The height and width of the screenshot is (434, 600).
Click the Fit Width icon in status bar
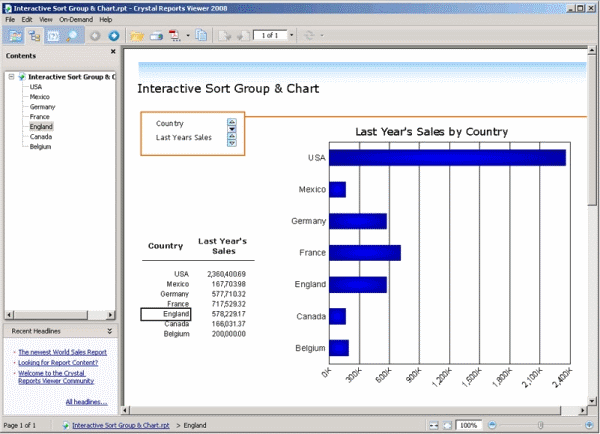pos(434,425)
